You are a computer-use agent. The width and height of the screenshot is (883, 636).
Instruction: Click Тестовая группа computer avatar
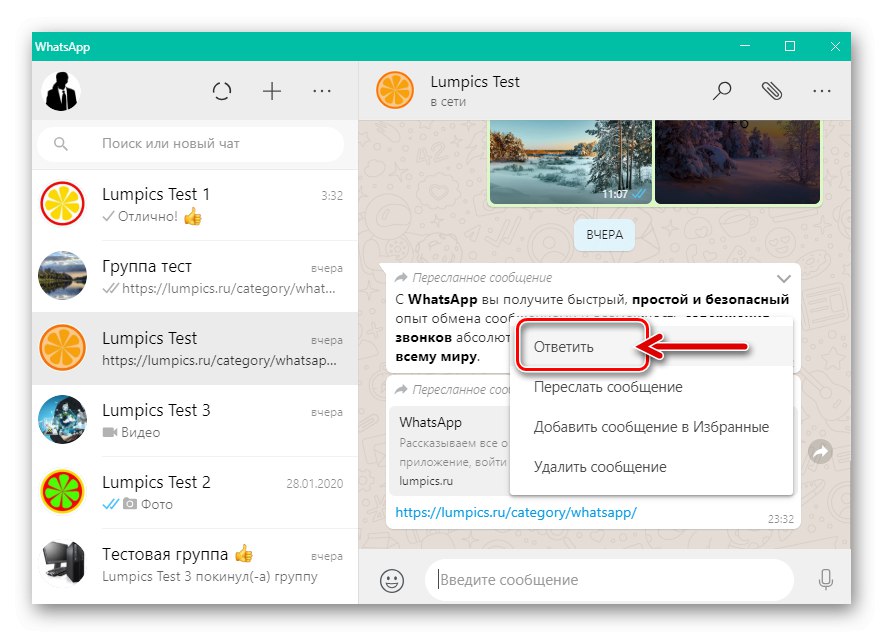(x=63, y=564)
